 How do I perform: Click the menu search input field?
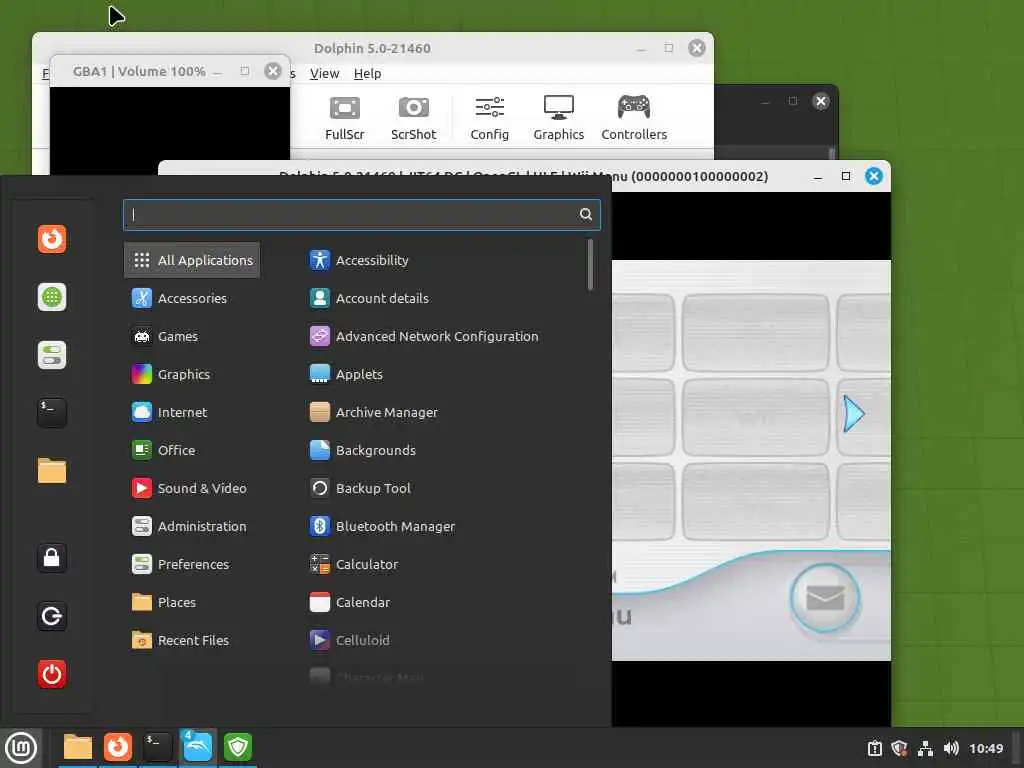click(x=361, y=214)
